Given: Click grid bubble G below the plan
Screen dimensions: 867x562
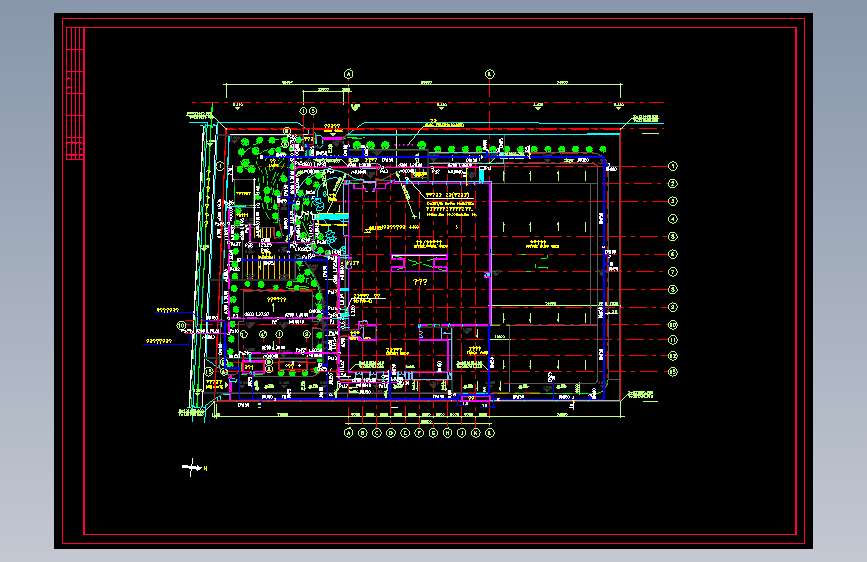Looking at the screenshot, I should [434, 433].
